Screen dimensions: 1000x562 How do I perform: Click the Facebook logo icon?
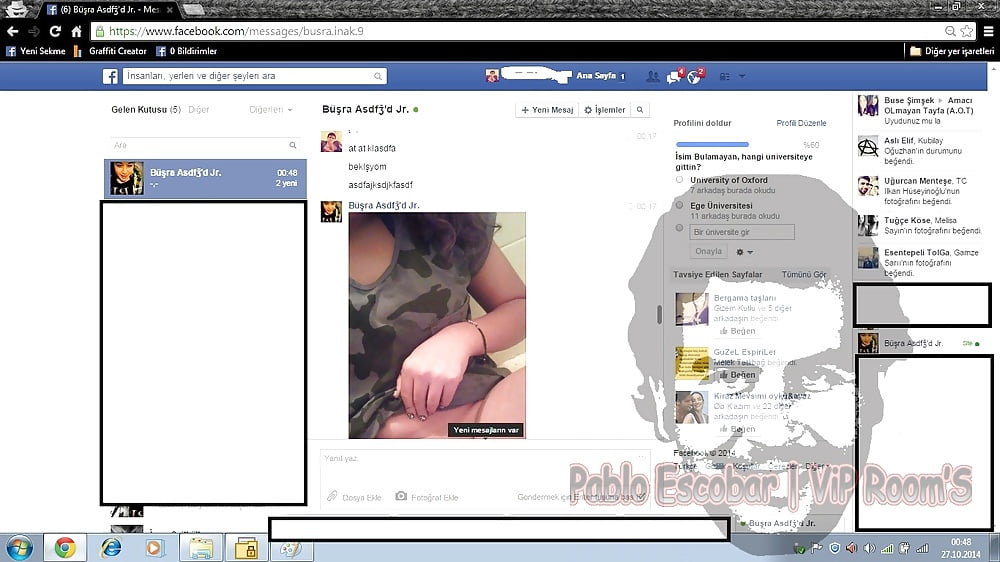pyautogui.click(x=110, y=76)
